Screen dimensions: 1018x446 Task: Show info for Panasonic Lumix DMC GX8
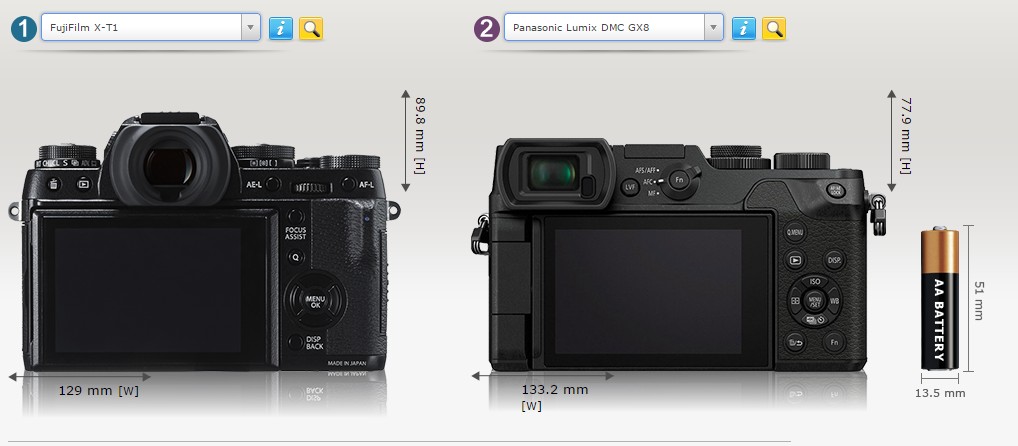tap(743, 28)
